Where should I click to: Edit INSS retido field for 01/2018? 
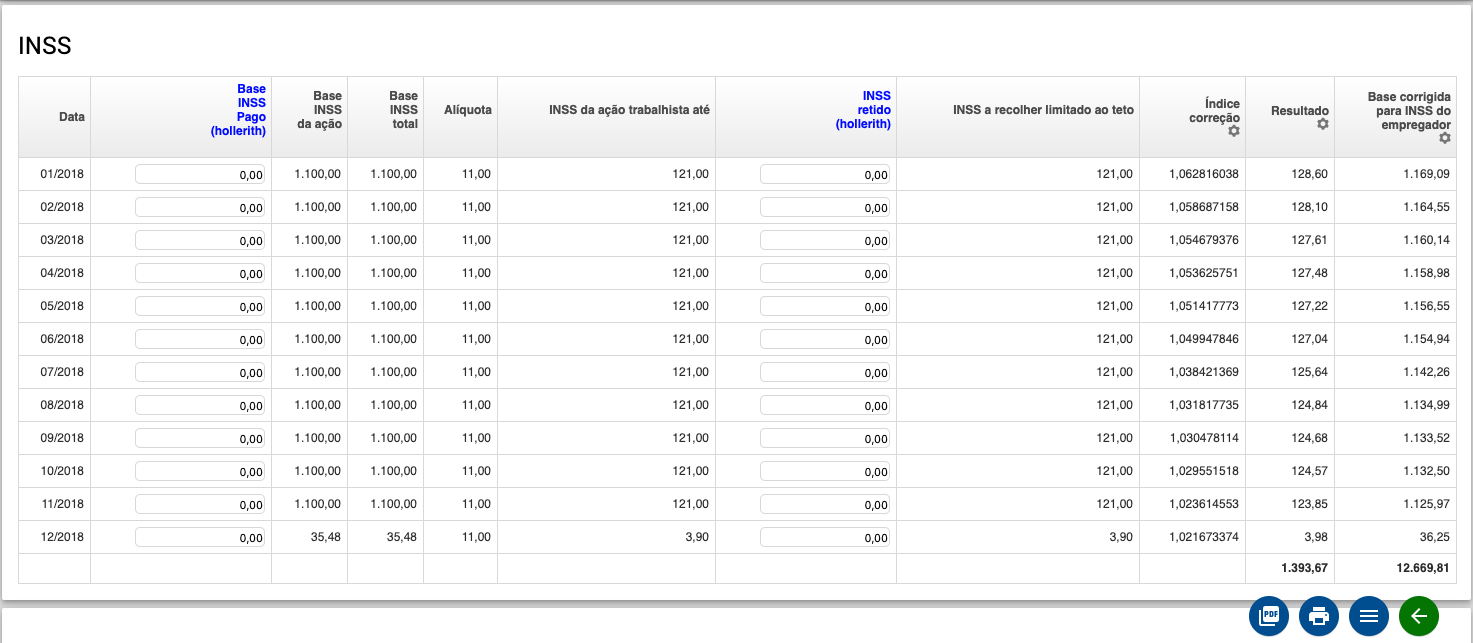pos(825,174)
